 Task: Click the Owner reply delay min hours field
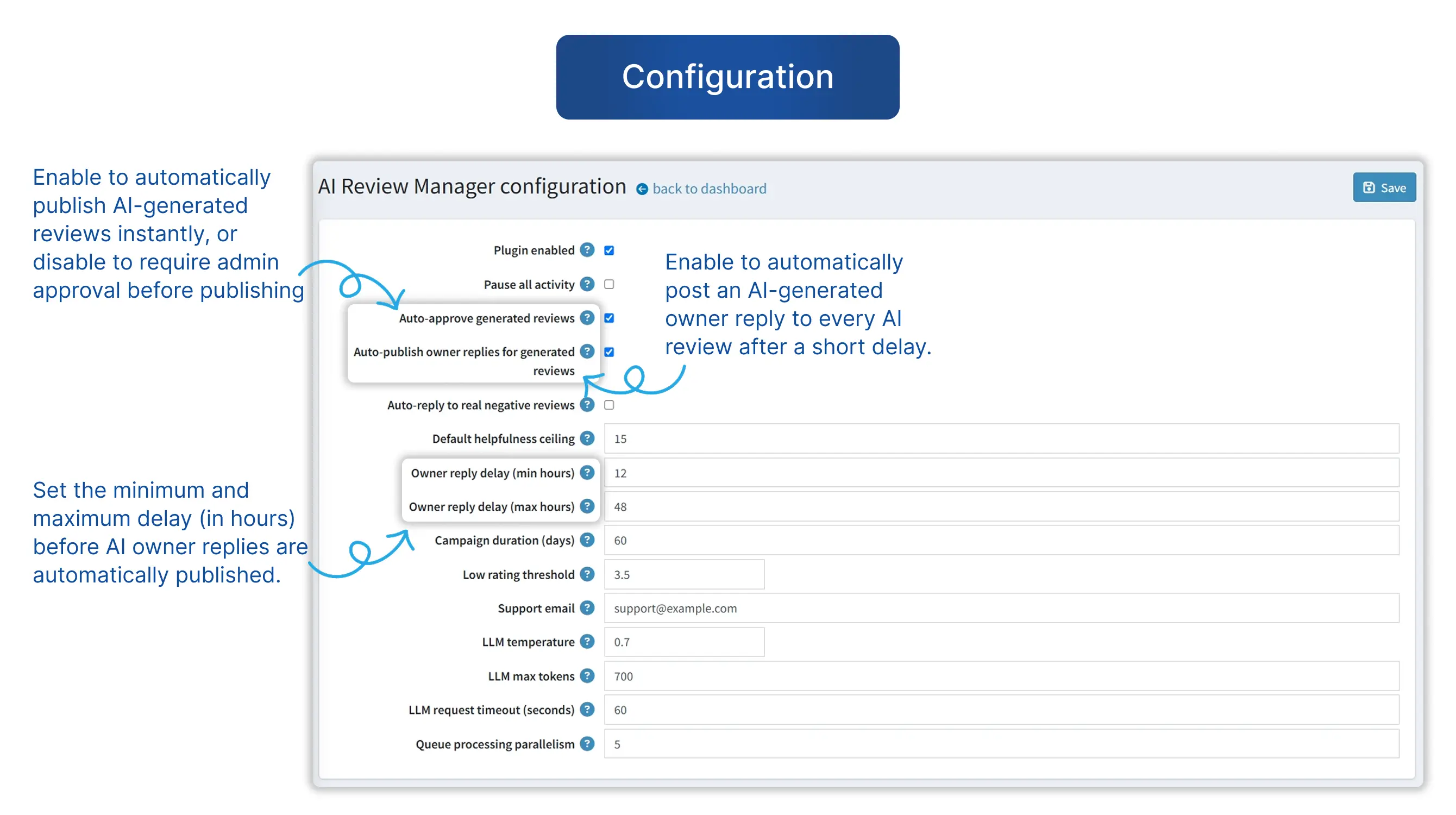click(1002, 473)
